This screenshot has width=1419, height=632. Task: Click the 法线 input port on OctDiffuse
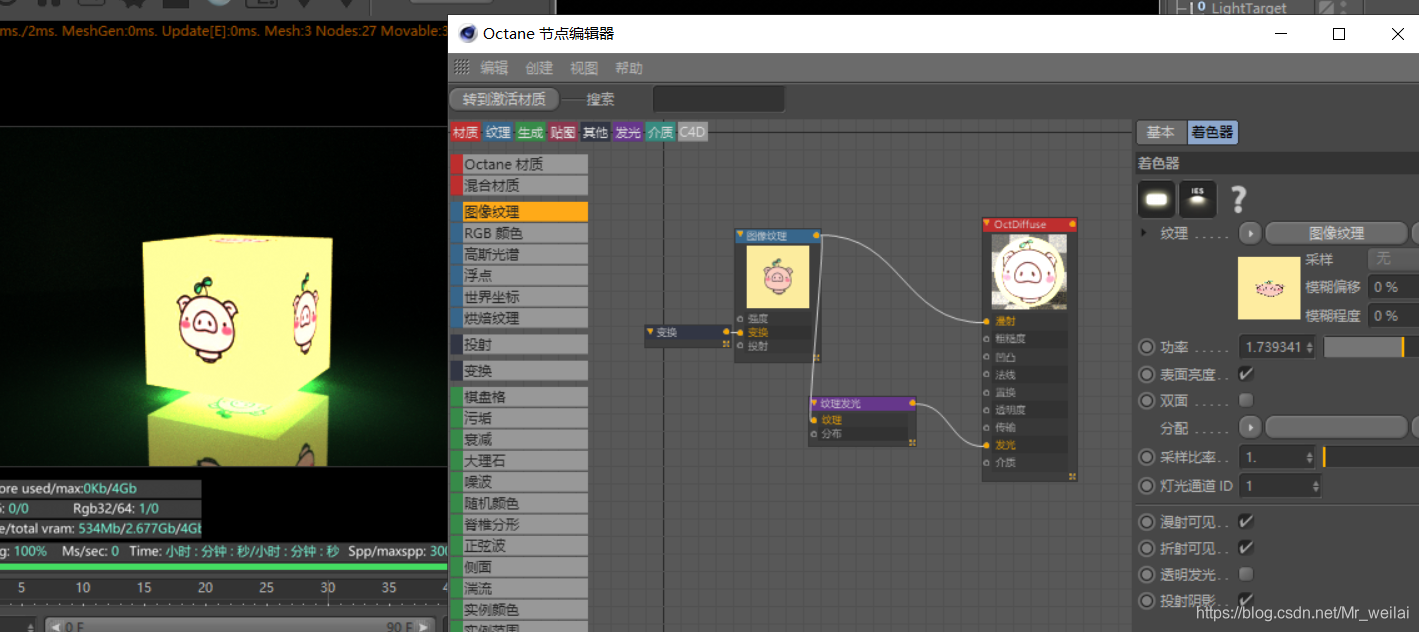tap(987, 375)
